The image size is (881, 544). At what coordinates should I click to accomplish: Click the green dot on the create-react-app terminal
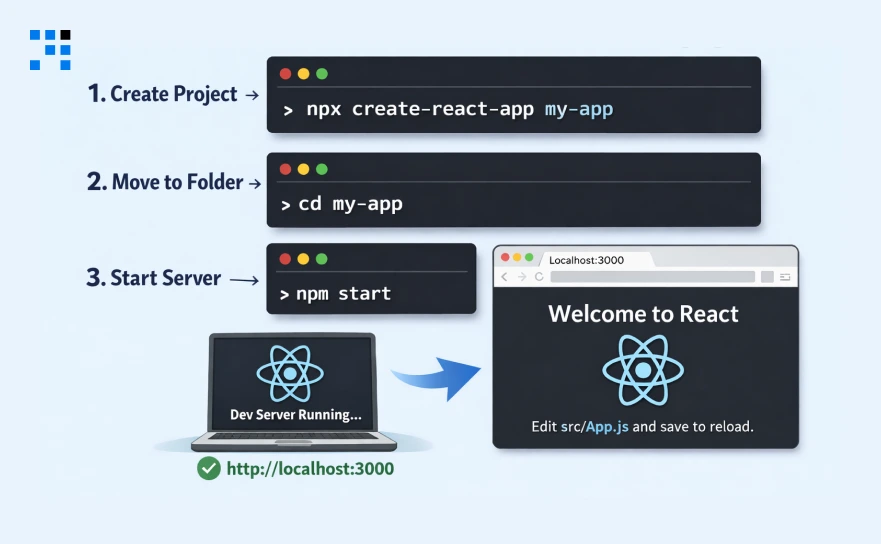coord(322,74)
